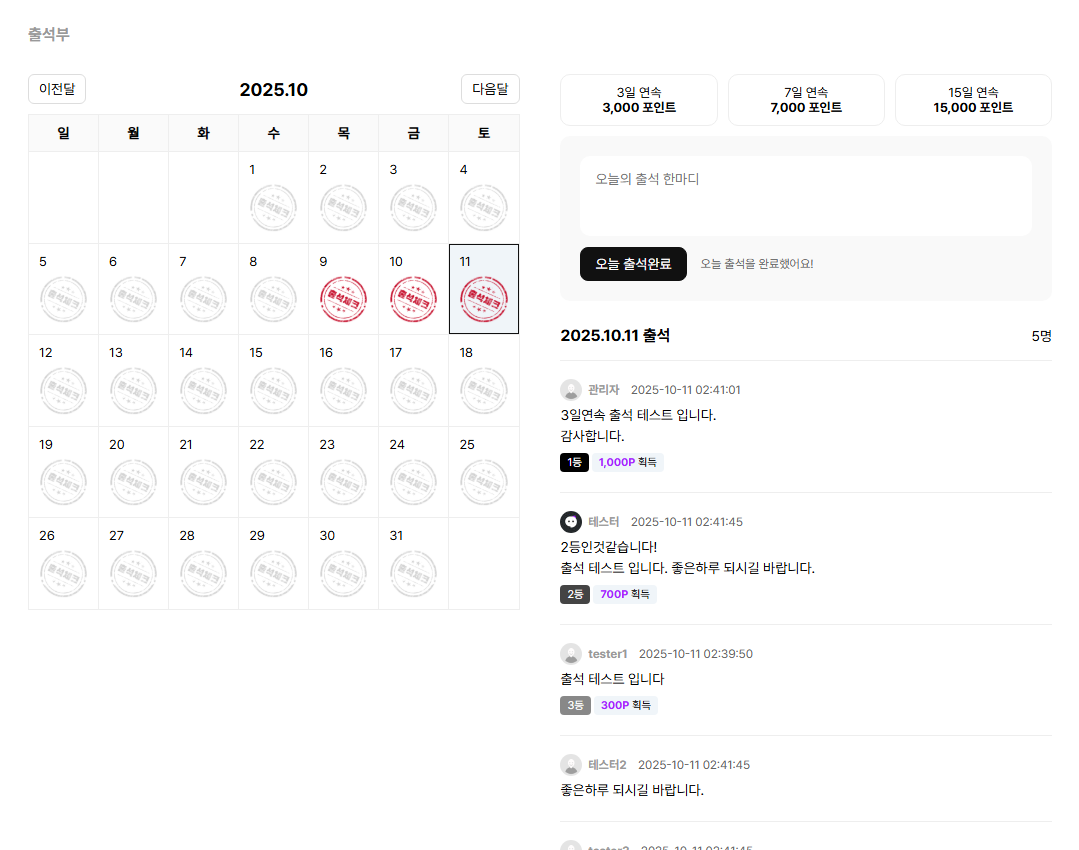
Task: Go to next month with 다음달
Action: coord(490,89)
